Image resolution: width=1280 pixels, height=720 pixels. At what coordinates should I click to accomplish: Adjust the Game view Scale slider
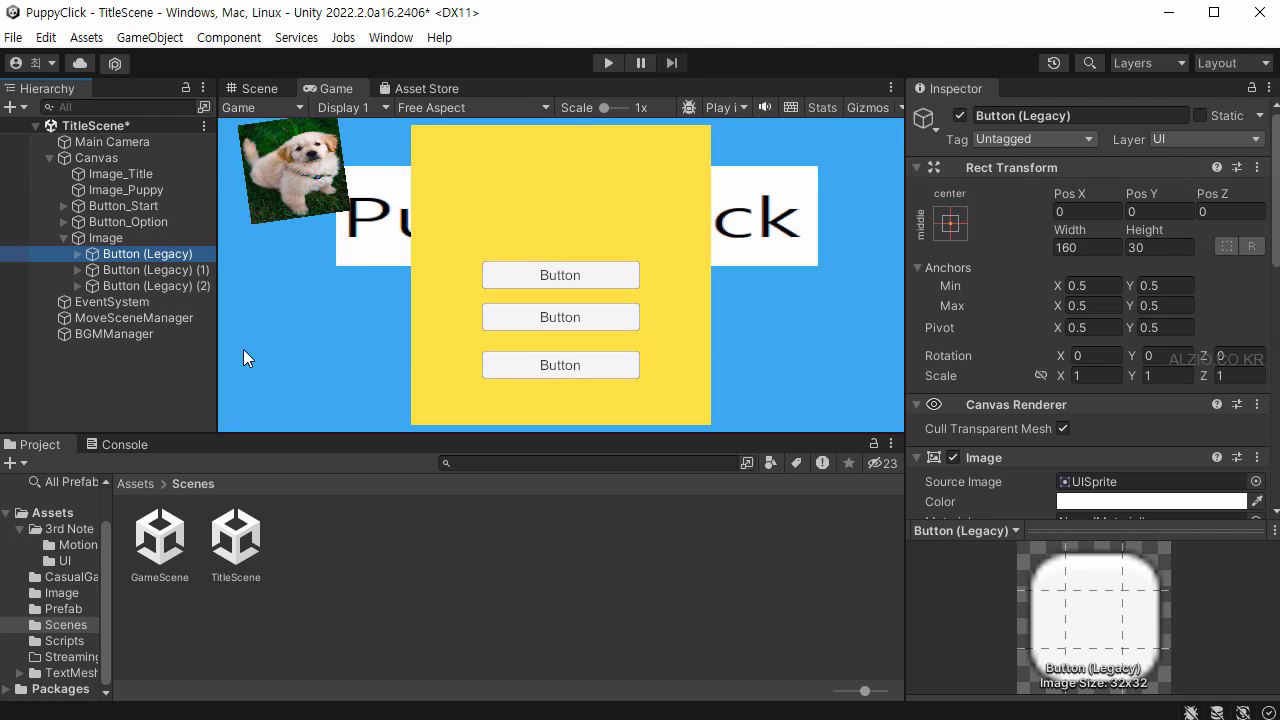click(x=613, y=107)
